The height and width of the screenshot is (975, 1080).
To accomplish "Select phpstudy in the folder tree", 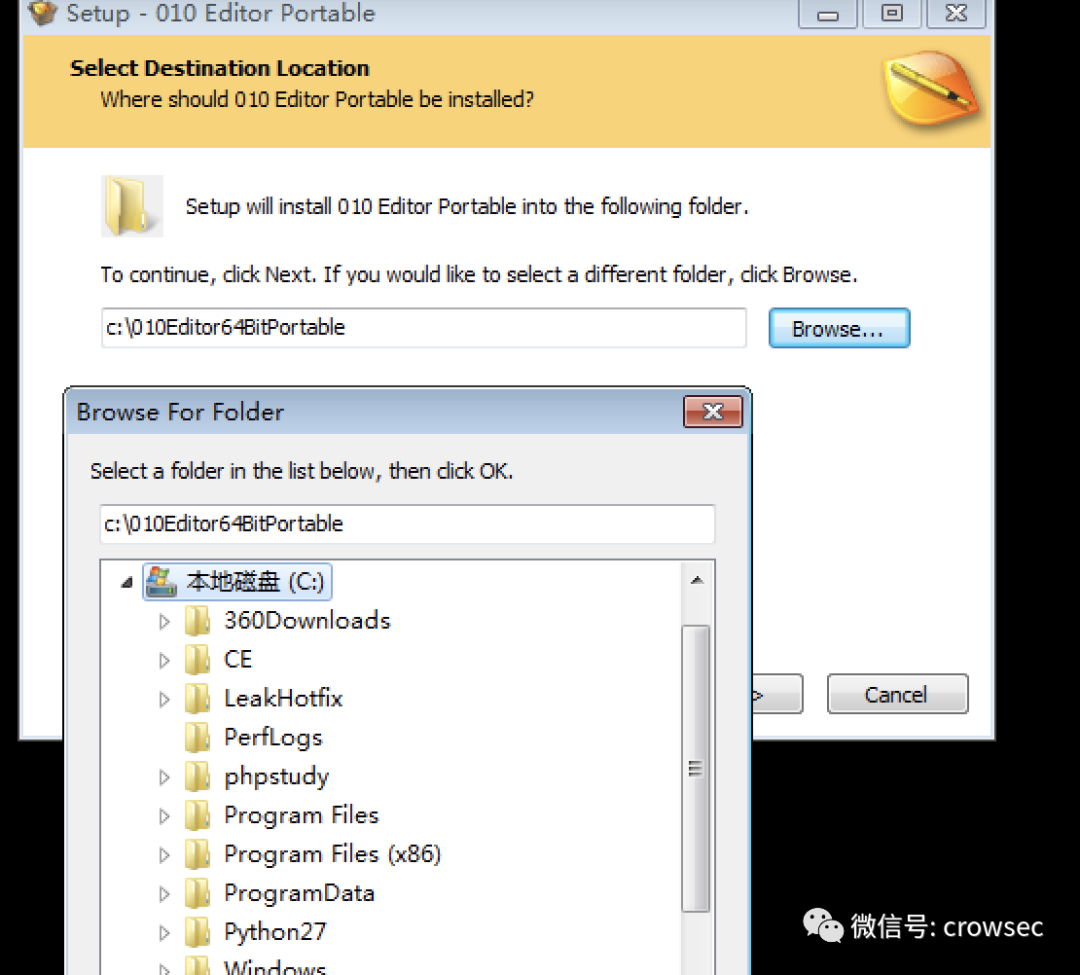I will 276,777.
